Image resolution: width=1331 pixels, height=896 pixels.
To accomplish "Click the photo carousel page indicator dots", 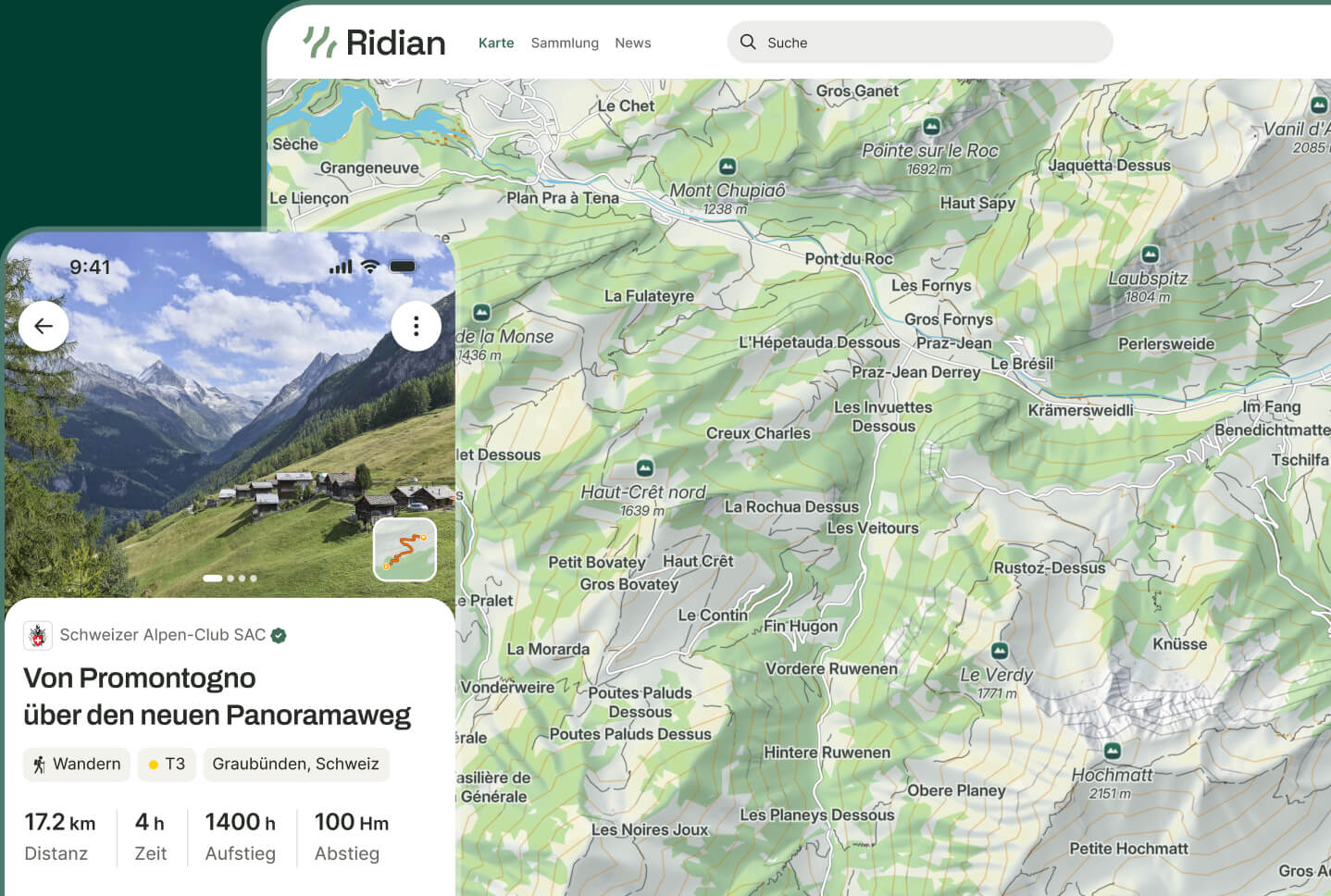I will (230, 579).
